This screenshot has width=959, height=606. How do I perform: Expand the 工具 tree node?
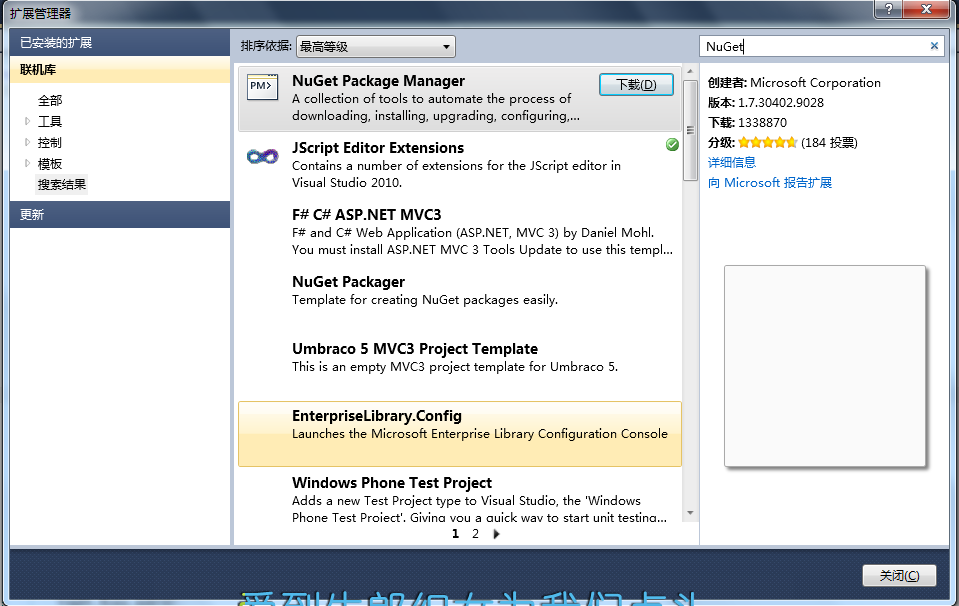[27, 121]
